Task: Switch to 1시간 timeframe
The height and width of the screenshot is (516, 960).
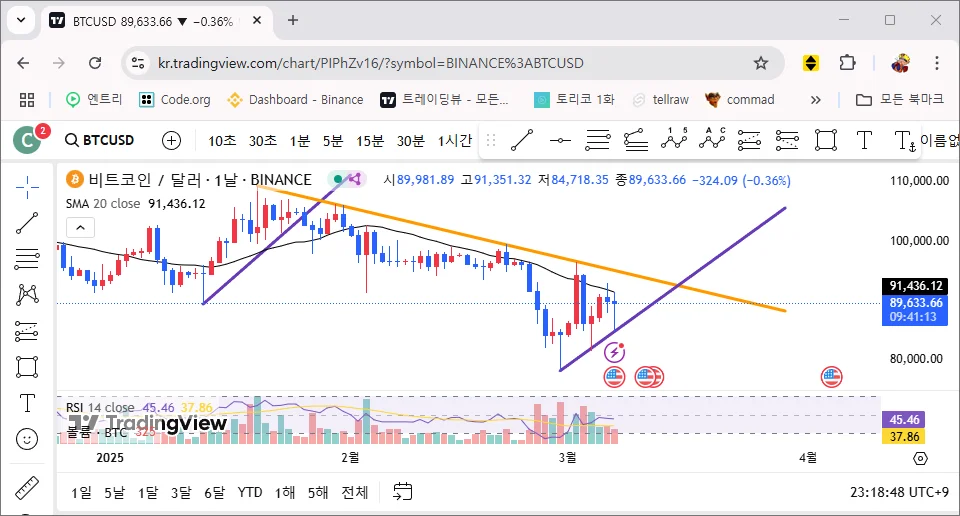Action: [x=455, y=141]
